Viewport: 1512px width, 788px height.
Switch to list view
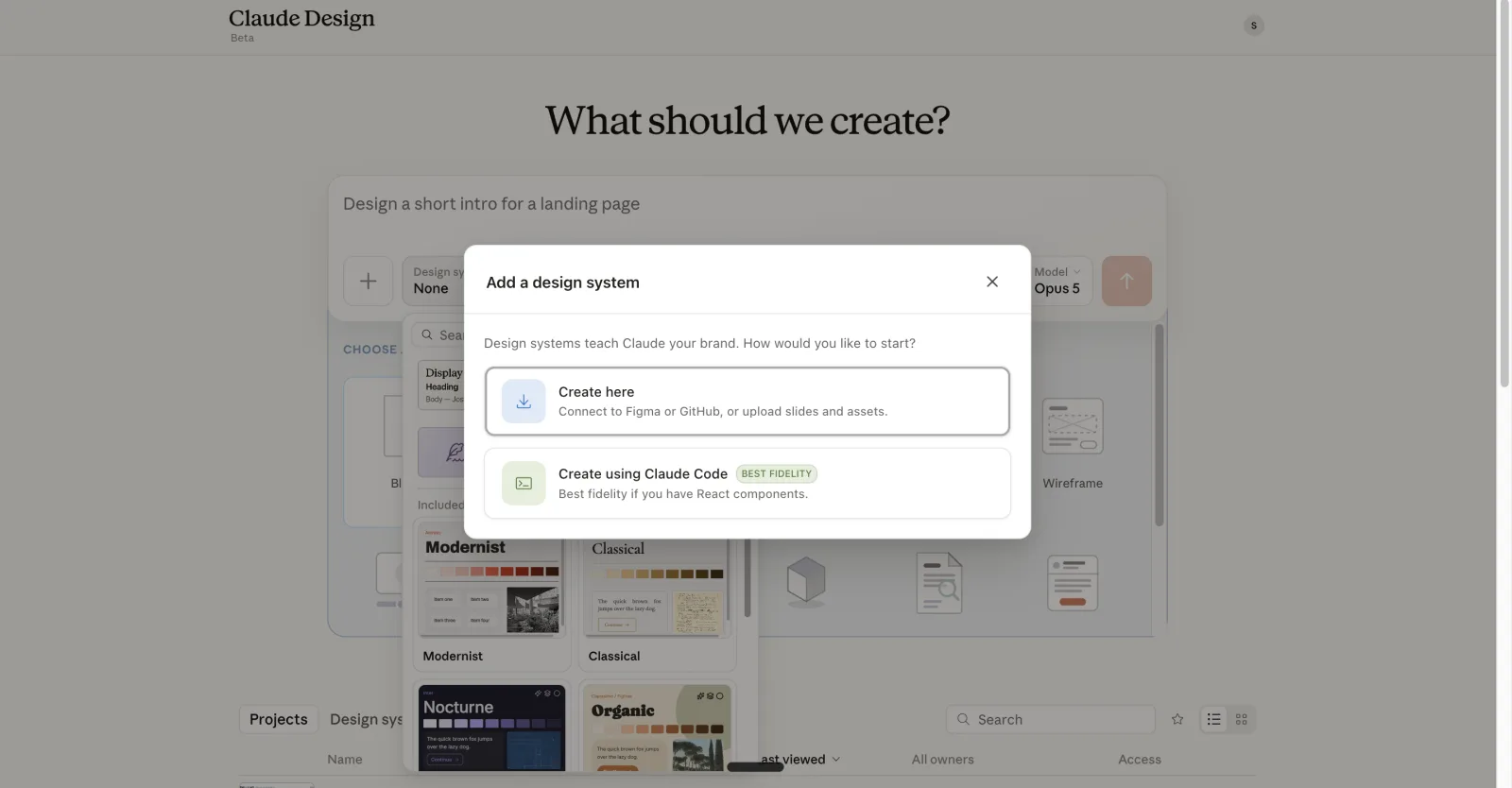click(1214, 719)
